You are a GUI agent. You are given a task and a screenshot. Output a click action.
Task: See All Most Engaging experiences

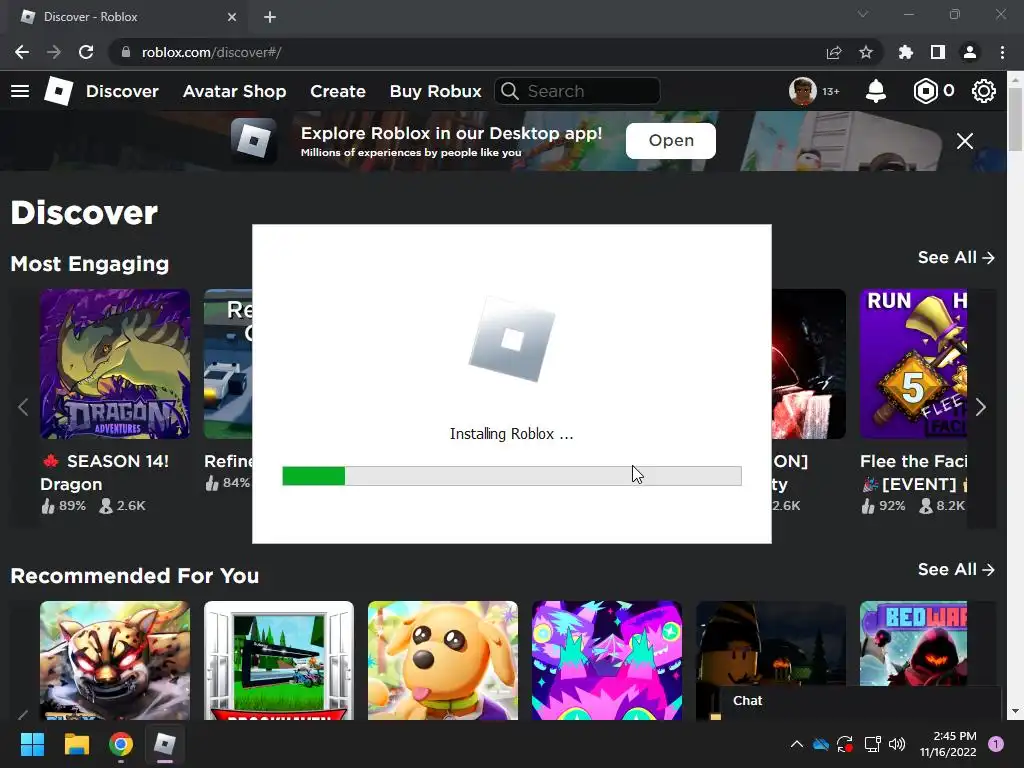click(x=956, y=257)
